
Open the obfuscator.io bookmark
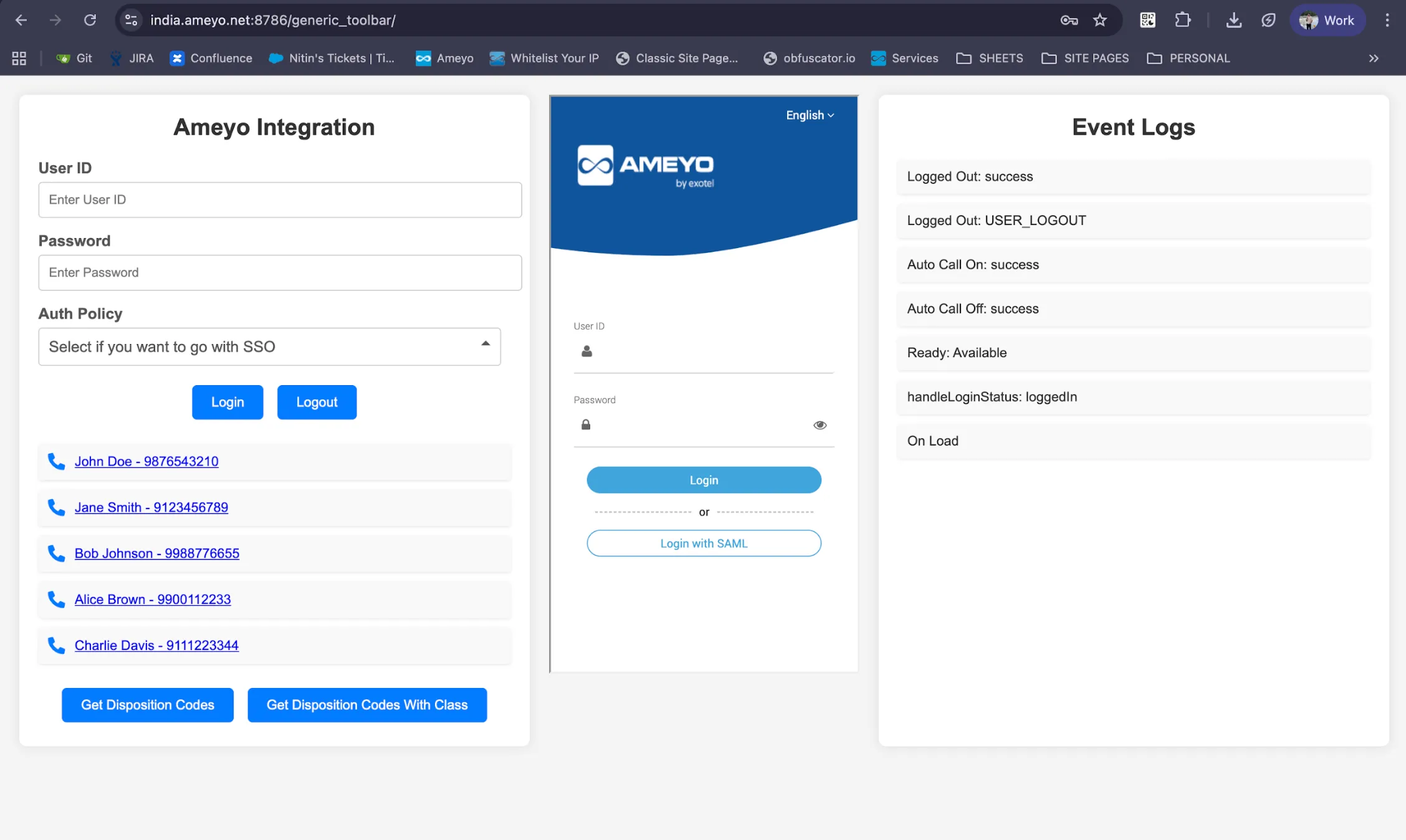point(809,58)
